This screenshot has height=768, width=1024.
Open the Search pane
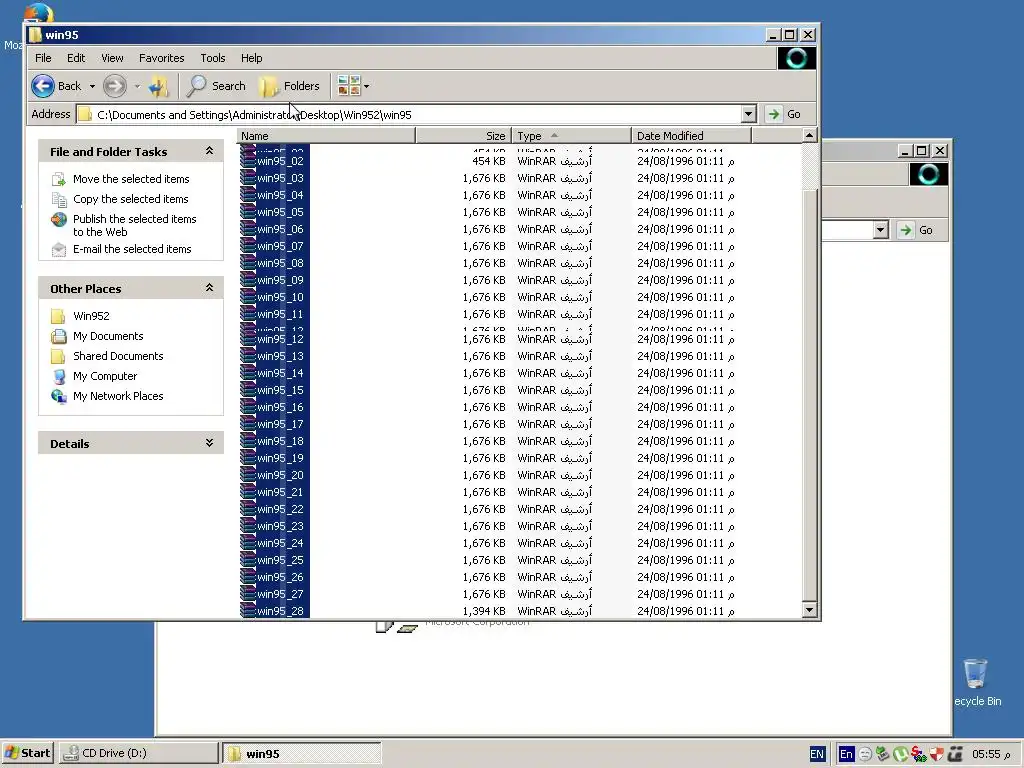point(216,86)
